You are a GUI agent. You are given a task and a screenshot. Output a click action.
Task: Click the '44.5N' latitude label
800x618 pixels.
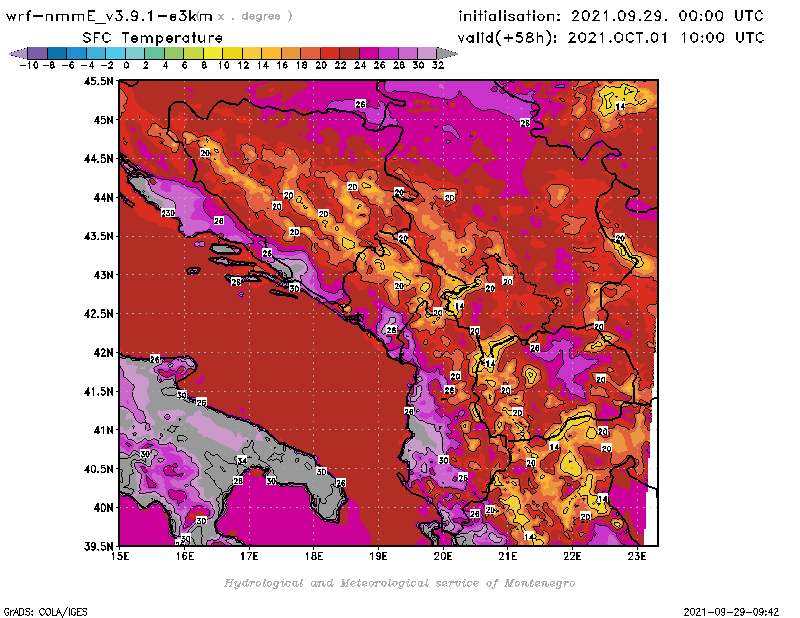click(98, 158)
